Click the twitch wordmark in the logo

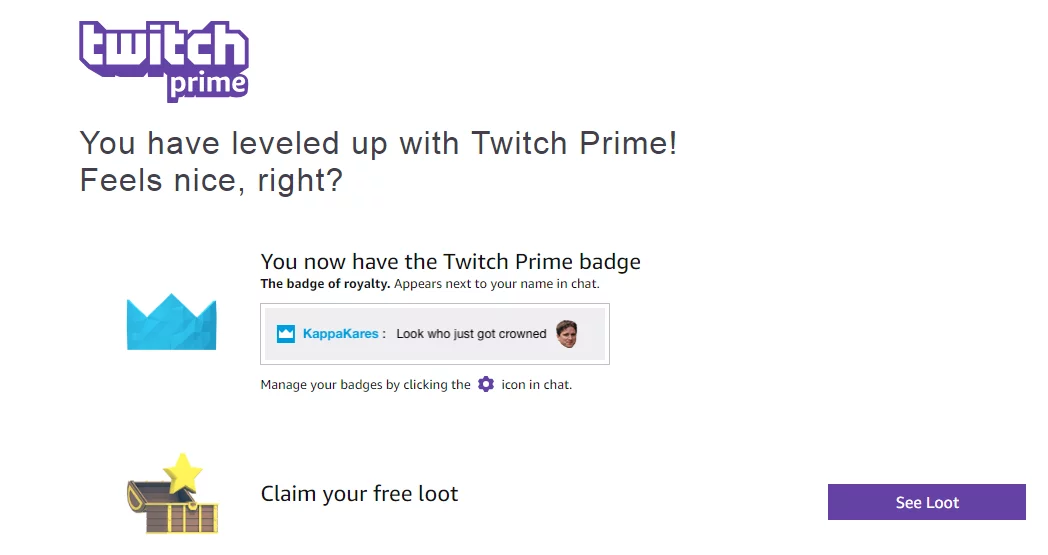coord(163,47)
